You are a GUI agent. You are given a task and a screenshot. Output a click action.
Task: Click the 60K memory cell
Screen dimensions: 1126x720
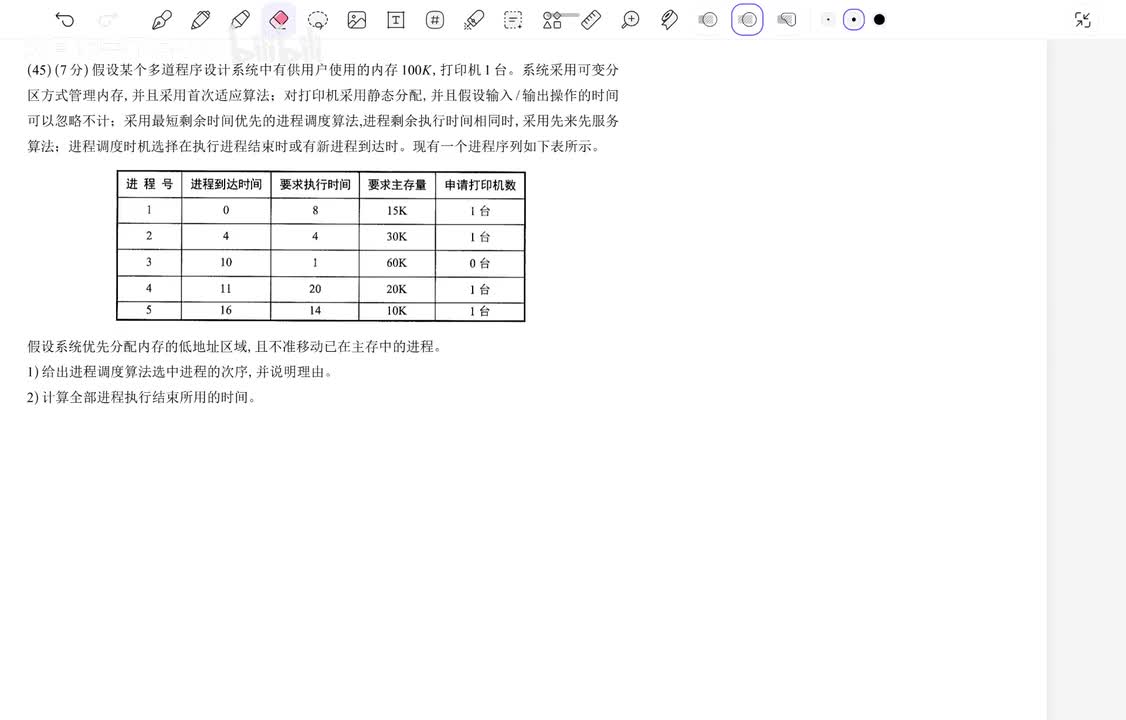396,263
